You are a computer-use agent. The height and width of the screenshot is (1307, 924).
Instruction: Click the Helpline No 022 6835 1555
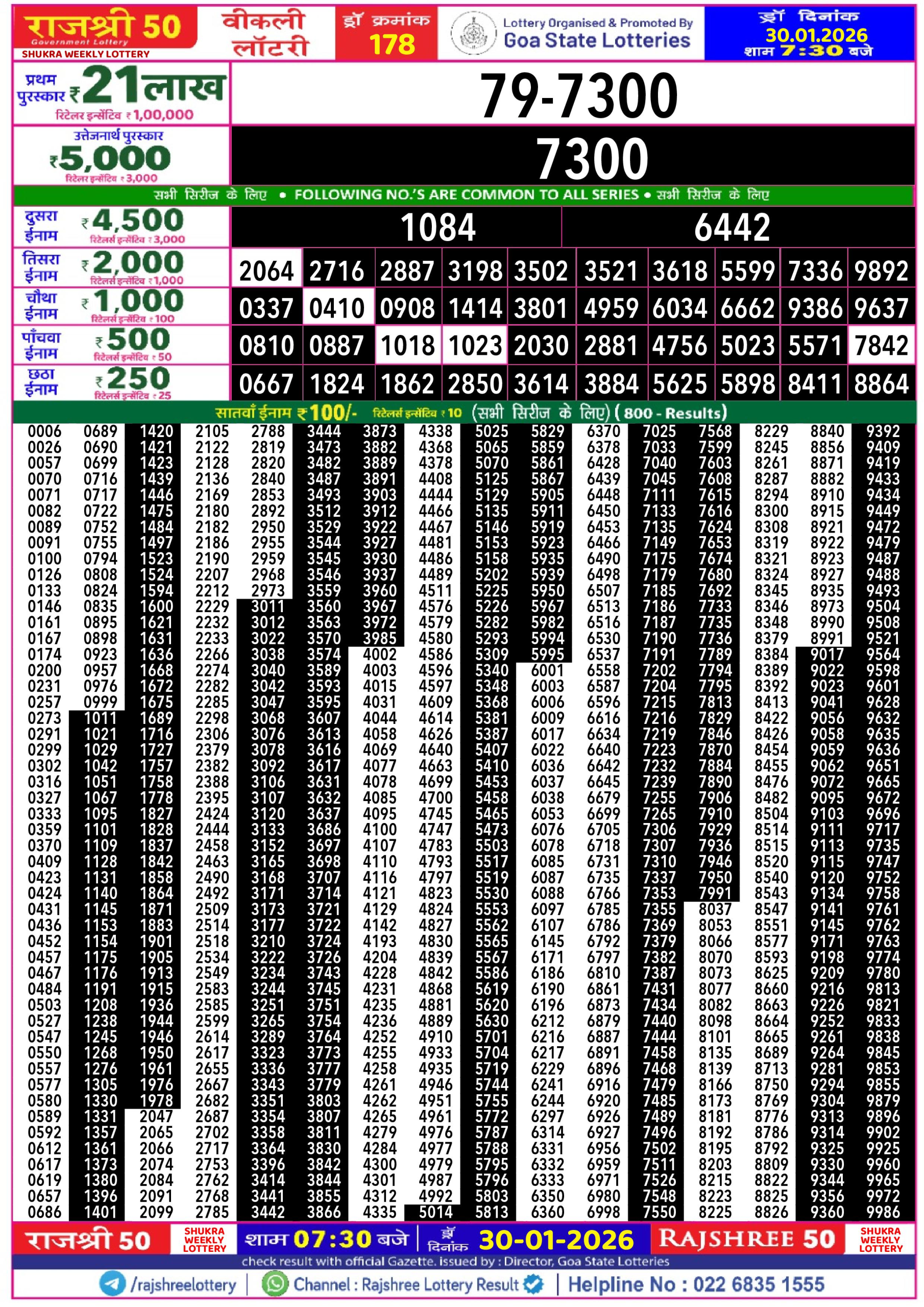696,1284
